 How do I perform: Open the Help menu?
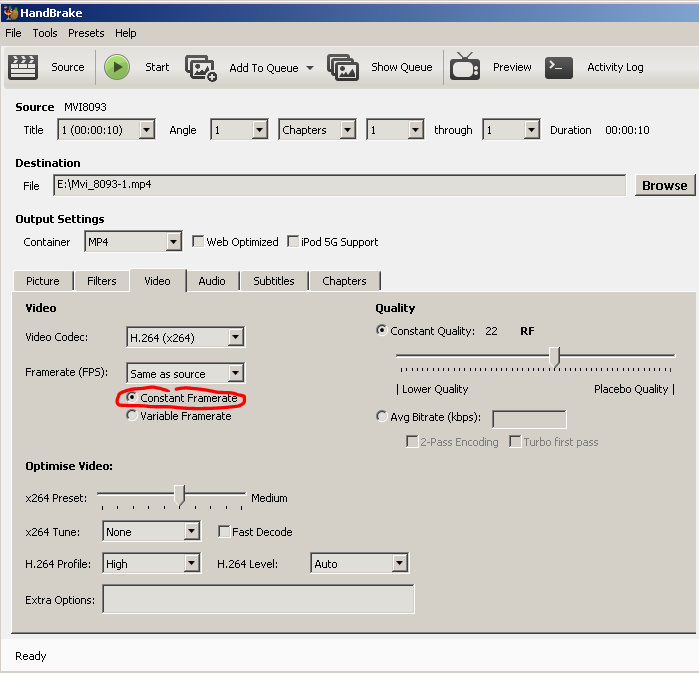pos(126,33)
